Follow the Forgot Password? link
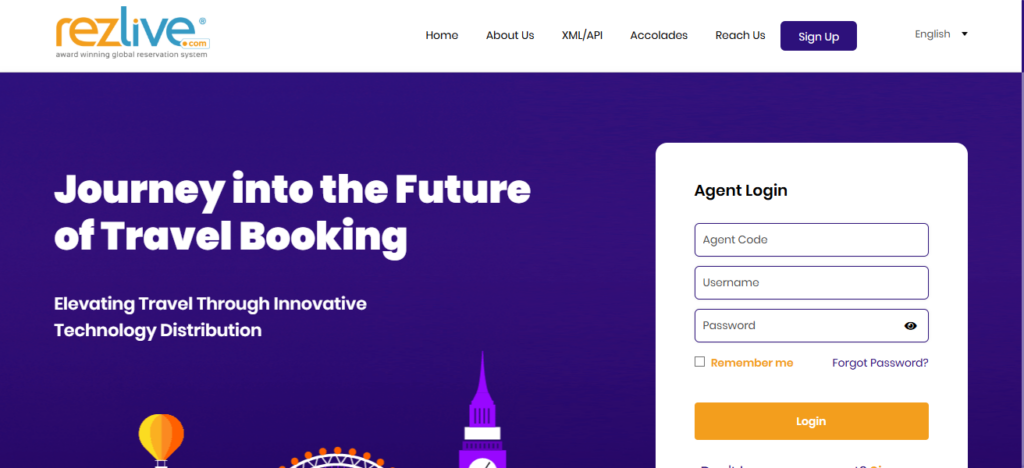 tap(880, 363)
